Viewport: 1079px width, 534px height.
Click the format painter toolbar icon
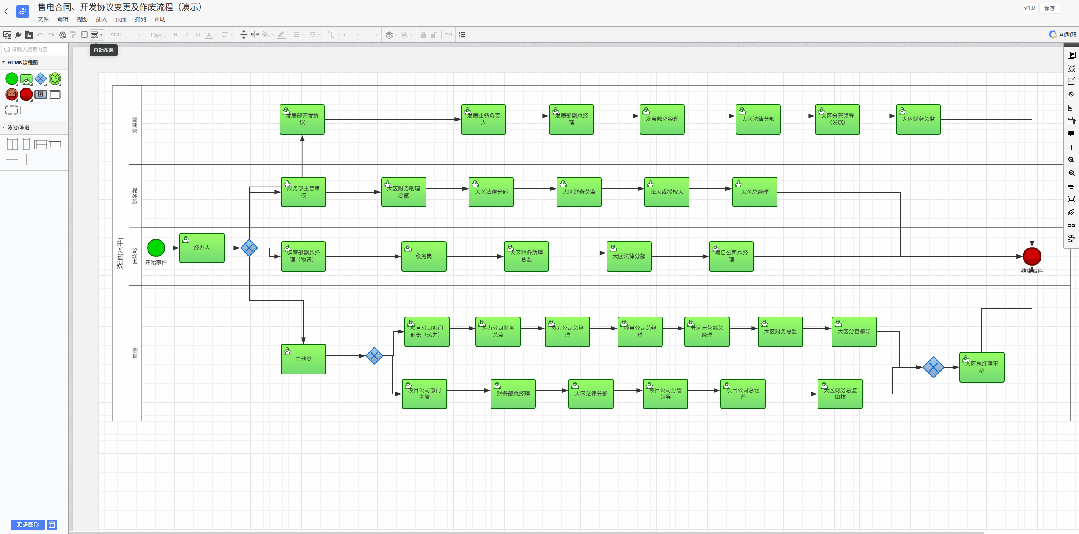pos(73,34)
